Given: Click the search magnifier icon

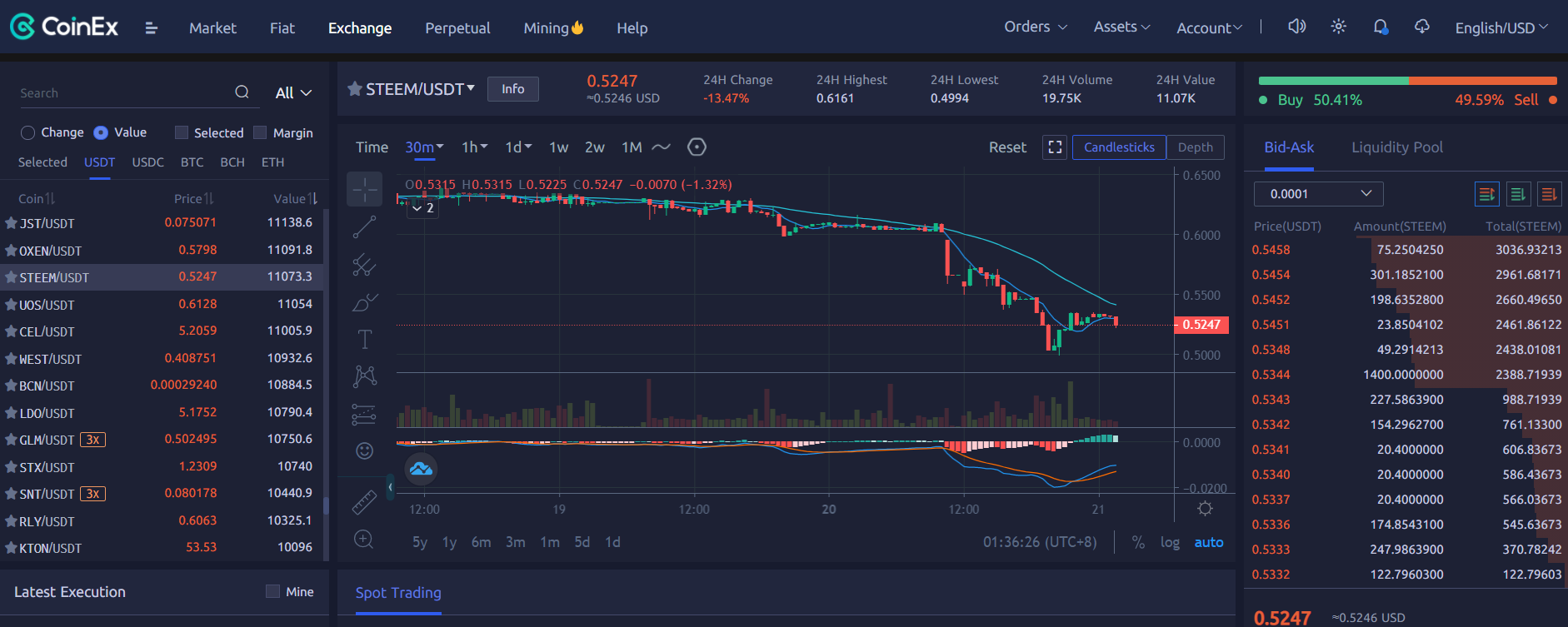Looking at the screenshot, I should 242,92.
